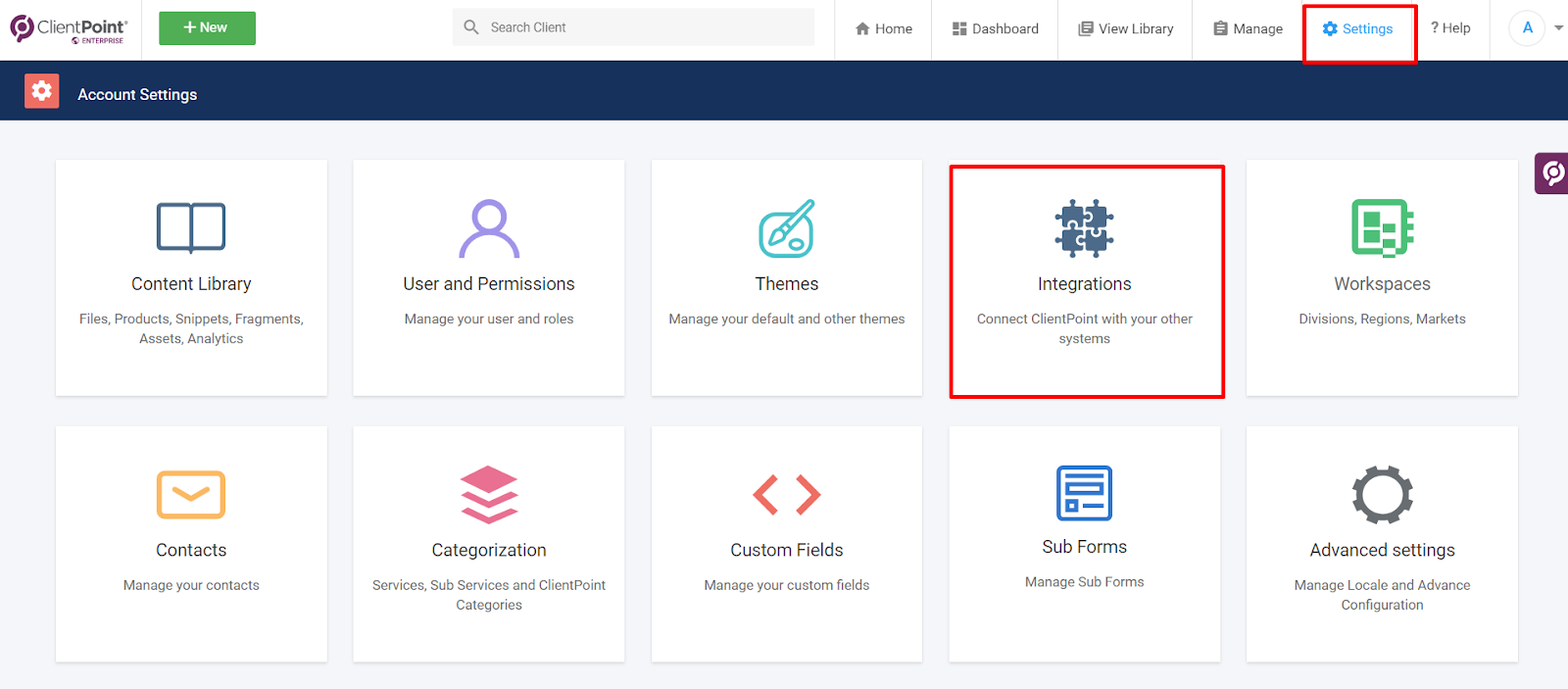Click "Manage Sub Forms" text

1085,582
